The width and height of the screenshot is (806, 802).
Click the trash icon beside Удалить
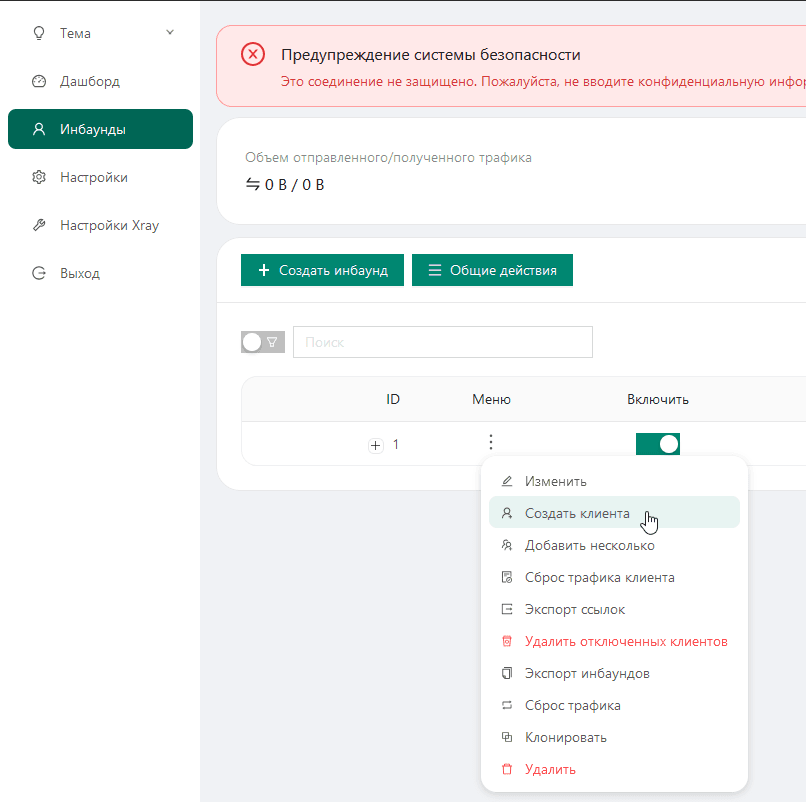point(507,770)
